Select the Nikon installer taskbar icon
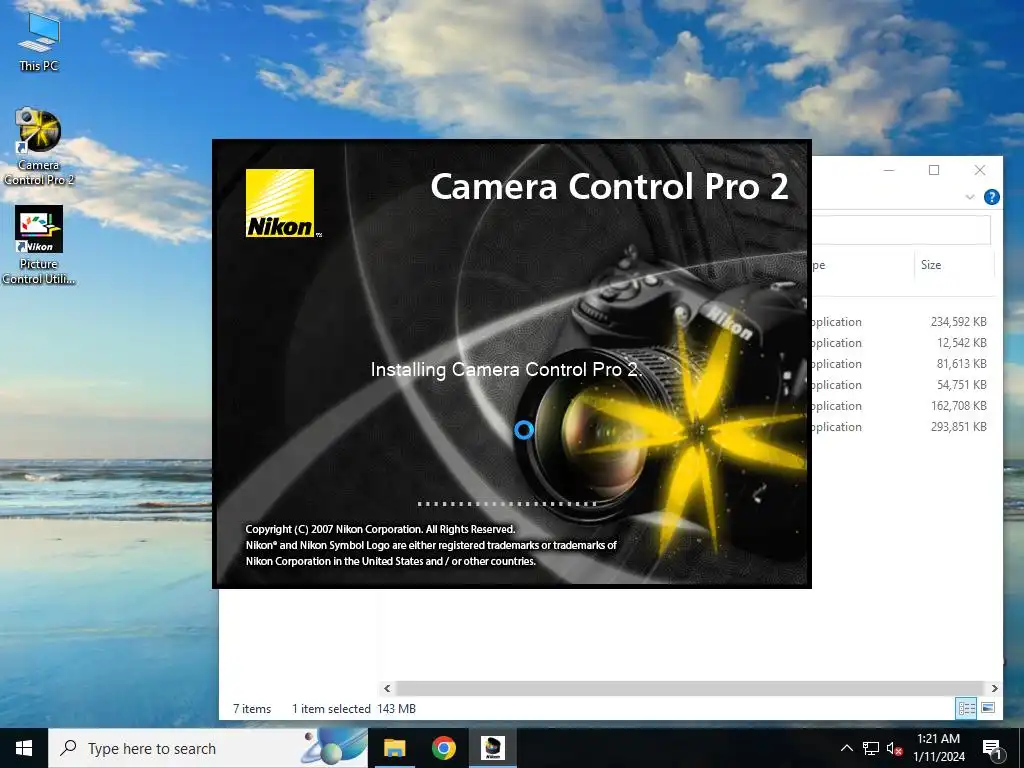Viewport: 1024px width, 768px height. coord(492,748)
